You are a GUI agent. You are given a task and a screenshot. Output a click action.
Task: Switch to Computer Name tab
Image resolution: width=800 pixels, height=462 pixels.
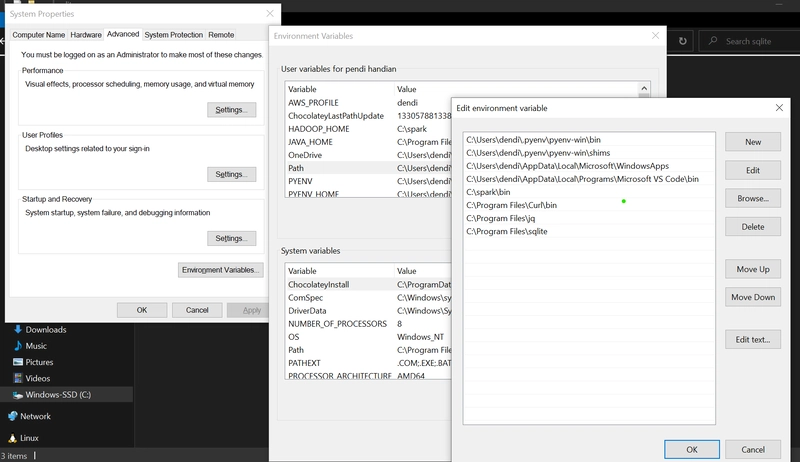39,35
